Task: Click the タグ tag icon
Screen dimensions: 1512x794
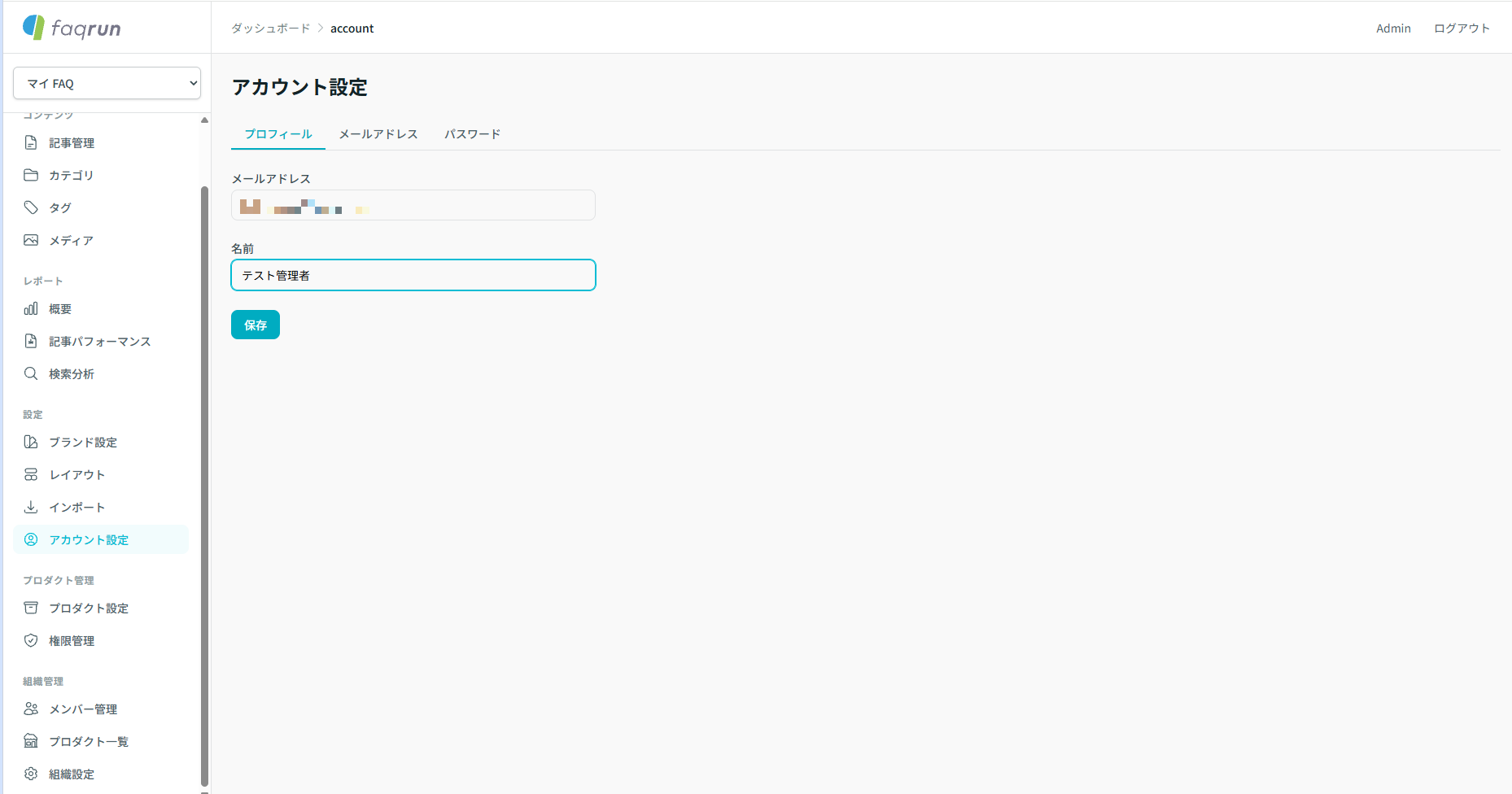Action: 31,207
